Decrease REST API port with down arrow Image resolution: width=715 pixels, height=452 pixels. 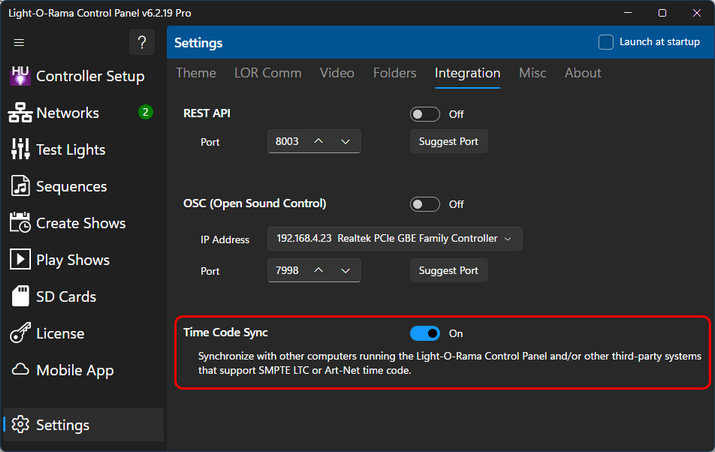(x=346, y=142)
